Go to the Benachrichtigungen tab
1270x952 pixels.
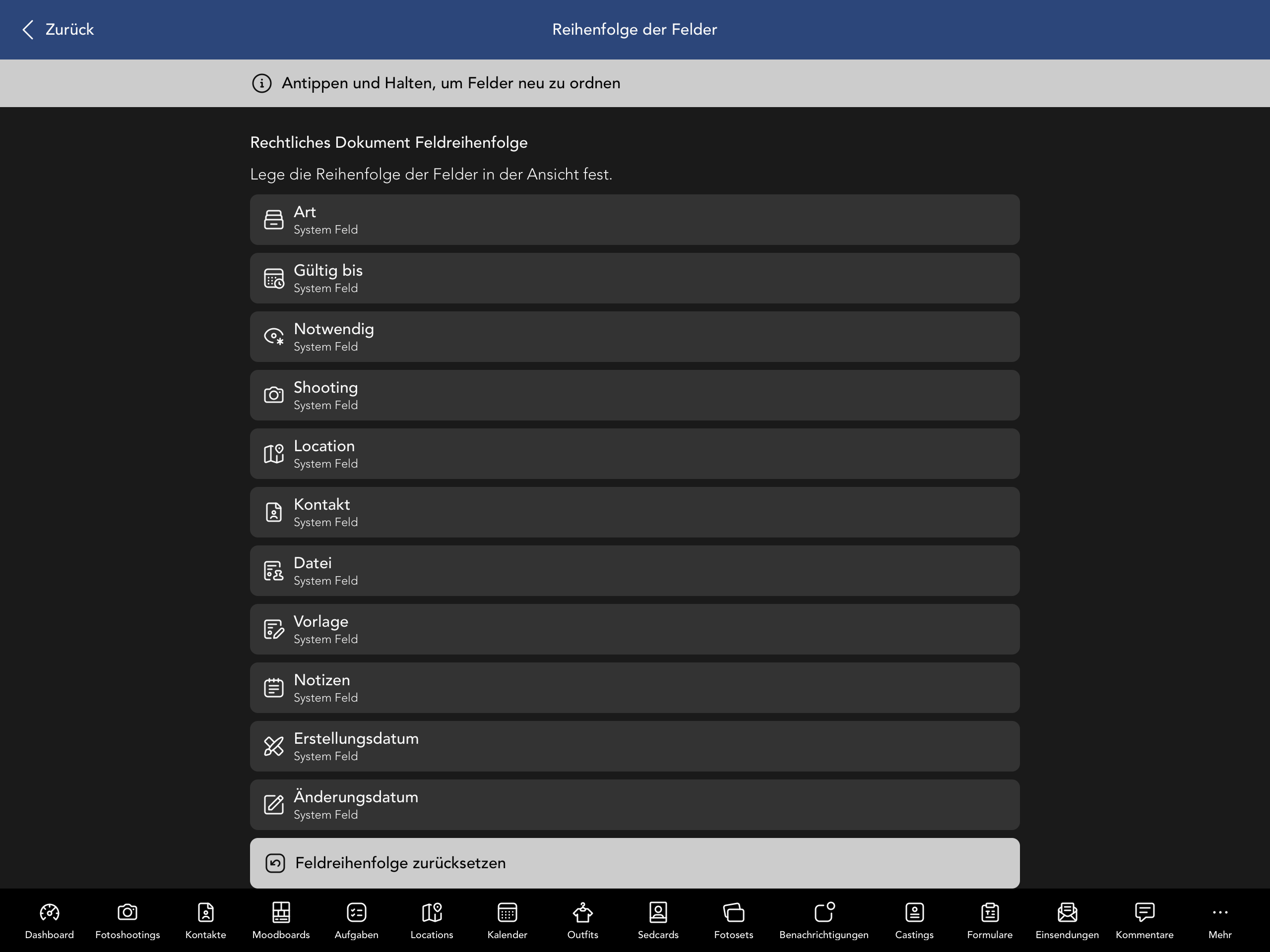[824, 920]
